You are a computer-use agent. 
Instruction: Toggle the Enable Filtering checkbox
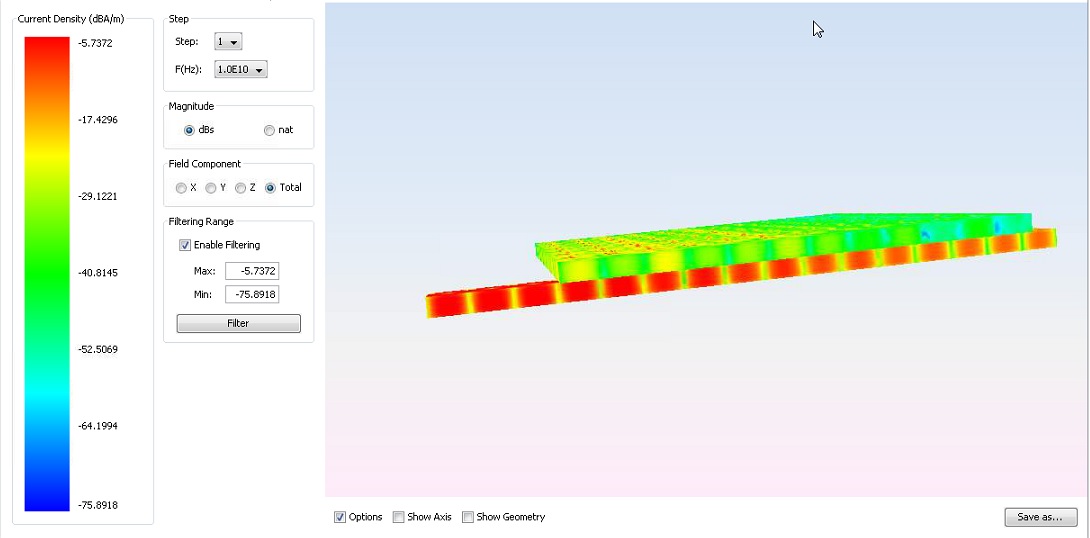(185, 245)
